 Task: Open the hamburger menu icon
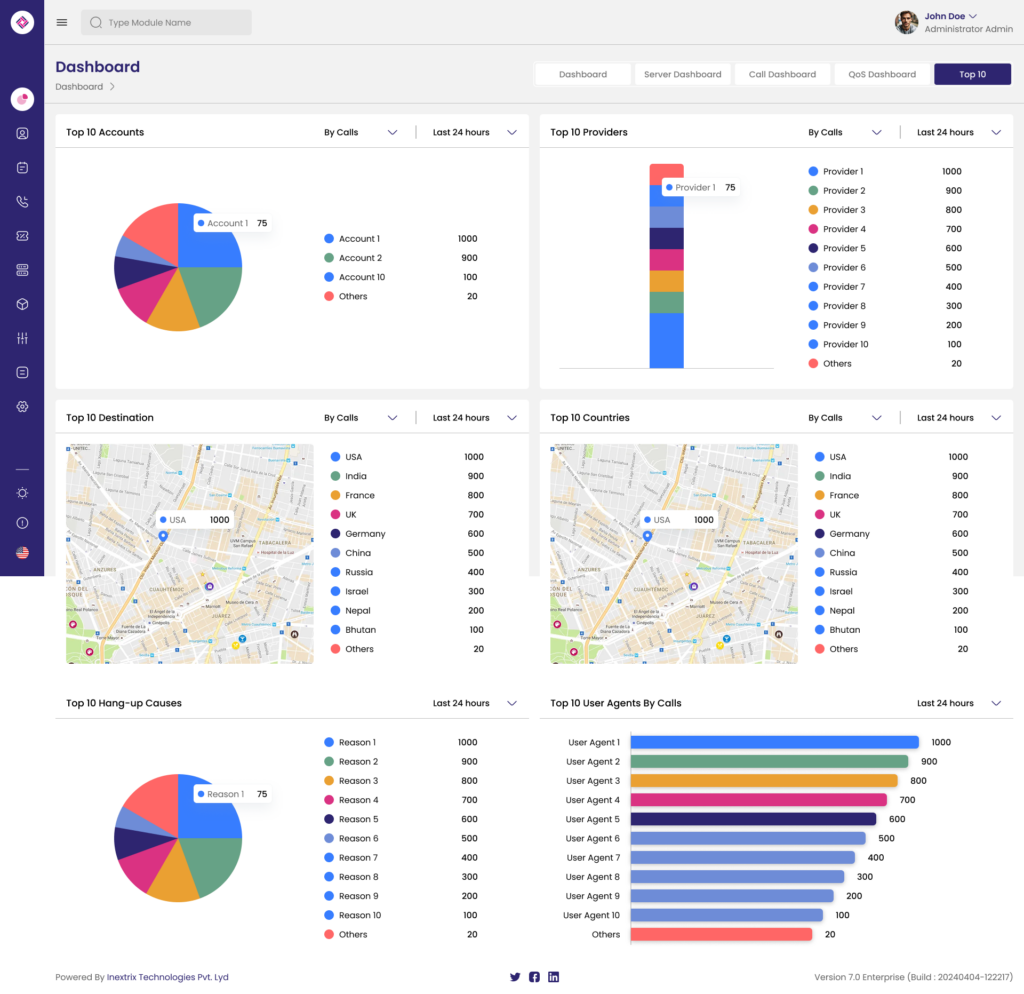pos(62,22)
